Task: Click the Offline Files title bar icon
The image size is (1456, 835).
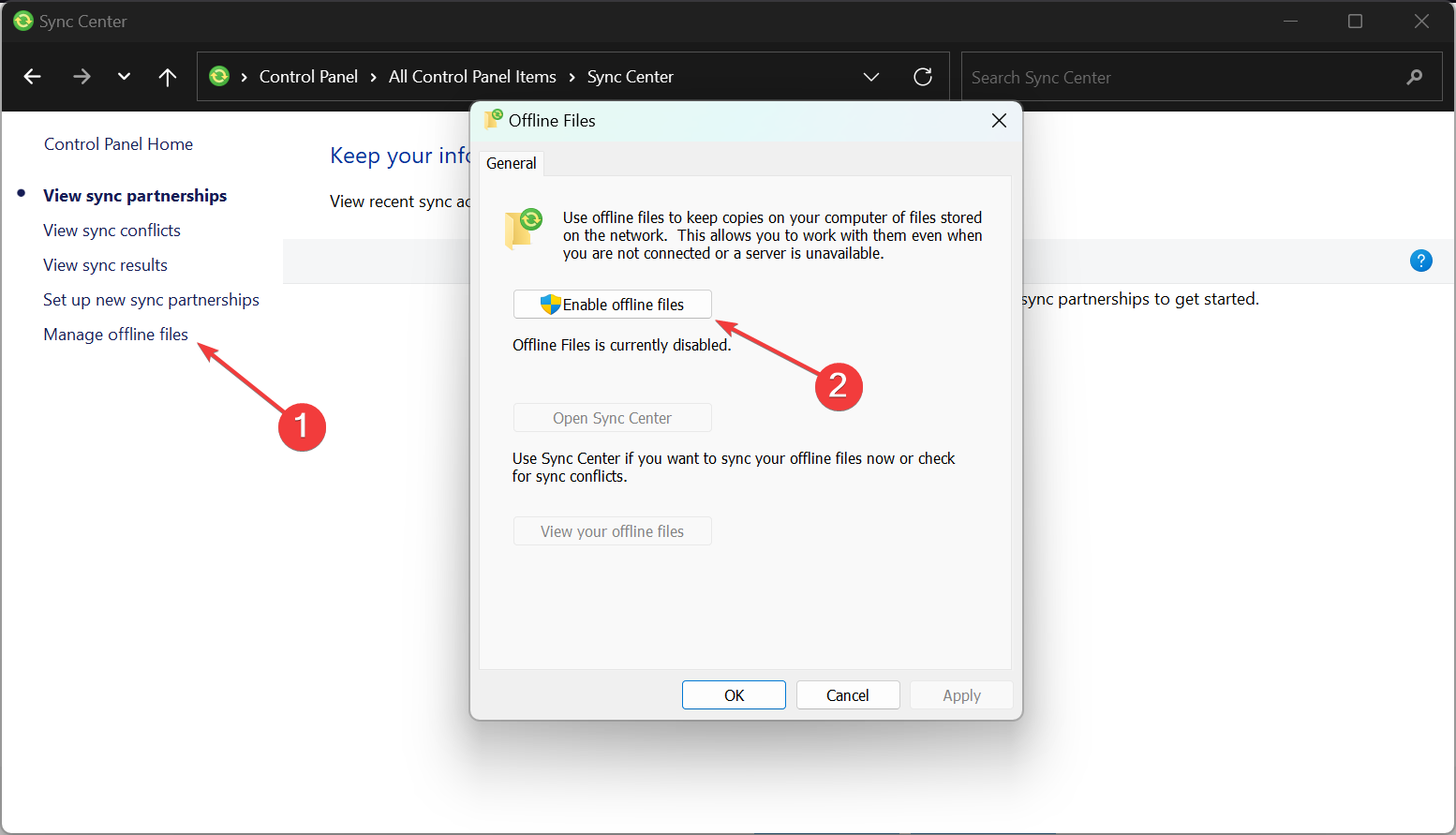Action: point(494,119)
